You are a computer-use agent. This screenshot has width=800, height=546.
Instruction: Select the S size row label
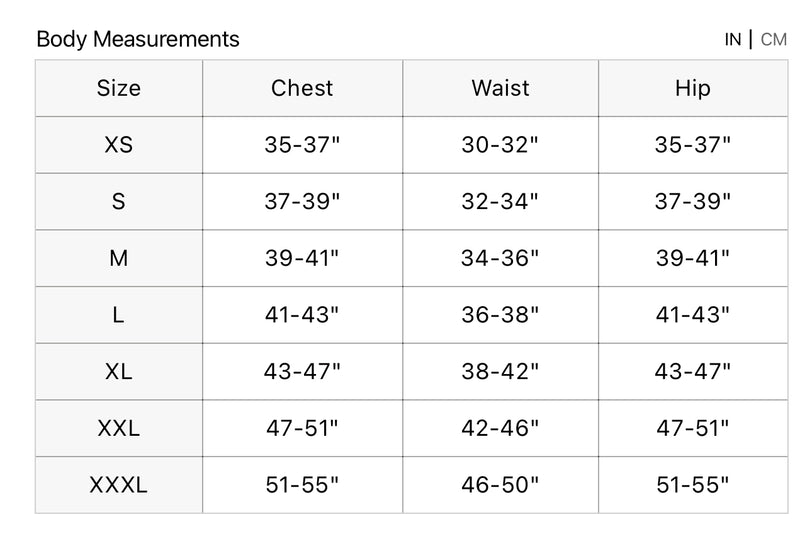click(119, 202)
